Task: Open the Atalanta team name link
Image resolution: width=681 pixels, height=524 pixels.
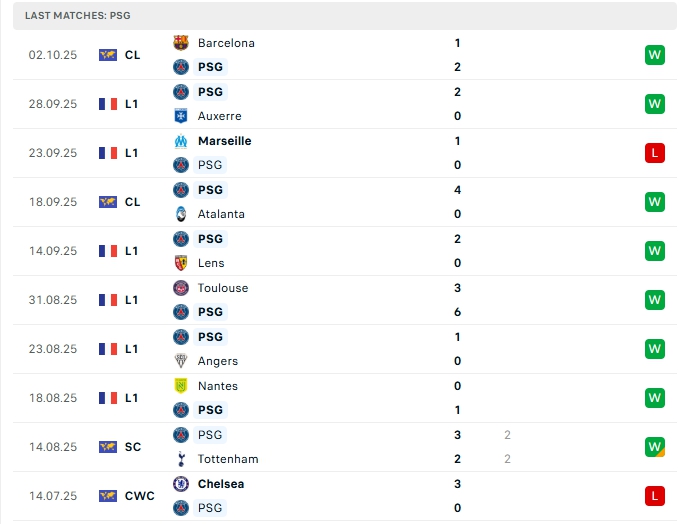Action: pos(221,214)
